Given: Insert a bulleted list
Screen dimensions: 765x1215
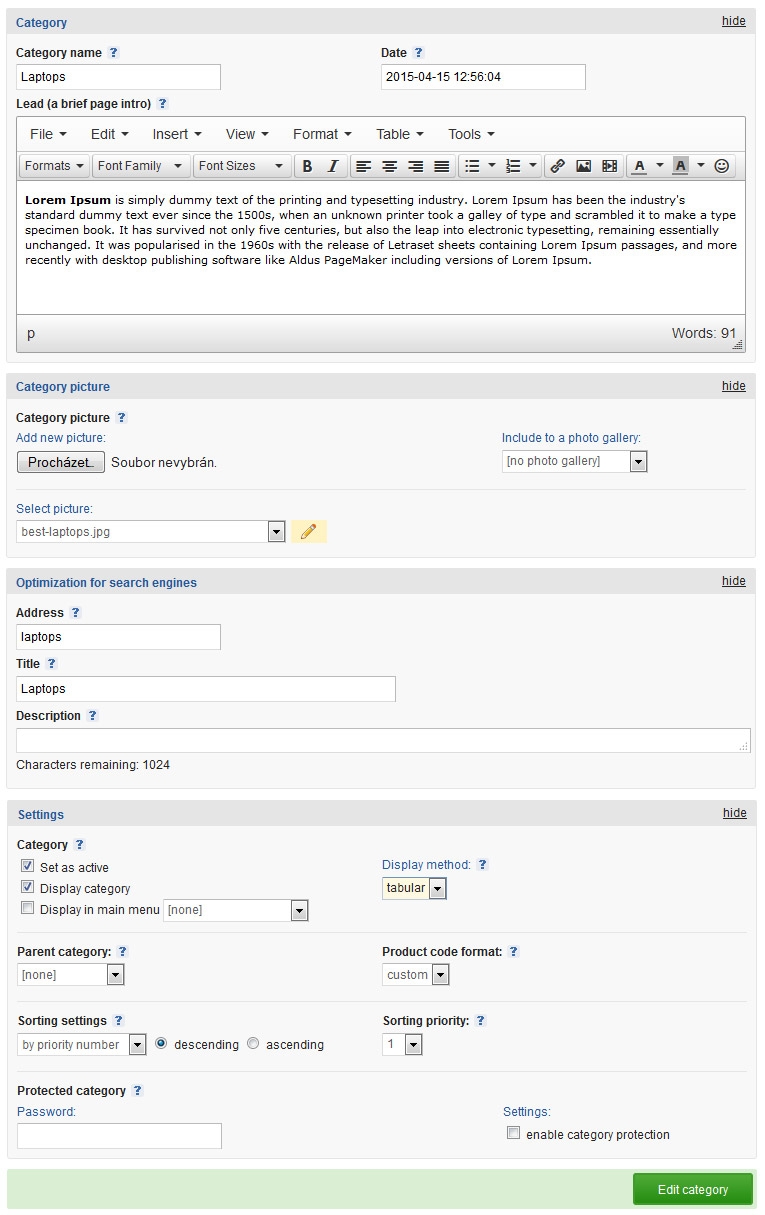Looking at the screenshot, I should [x=473, y=166].
